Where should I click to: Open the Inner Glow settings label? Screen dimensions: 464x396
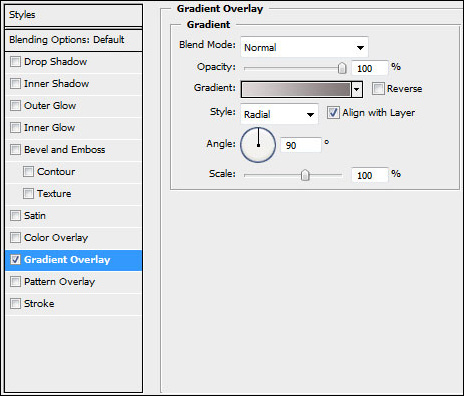[50, 128]
